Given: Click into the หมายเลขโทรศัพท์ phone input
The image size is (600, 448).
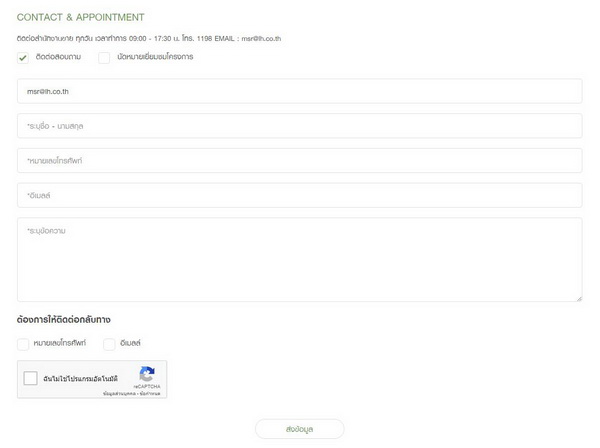Looking at the screenshot, I should coord(299,160).
